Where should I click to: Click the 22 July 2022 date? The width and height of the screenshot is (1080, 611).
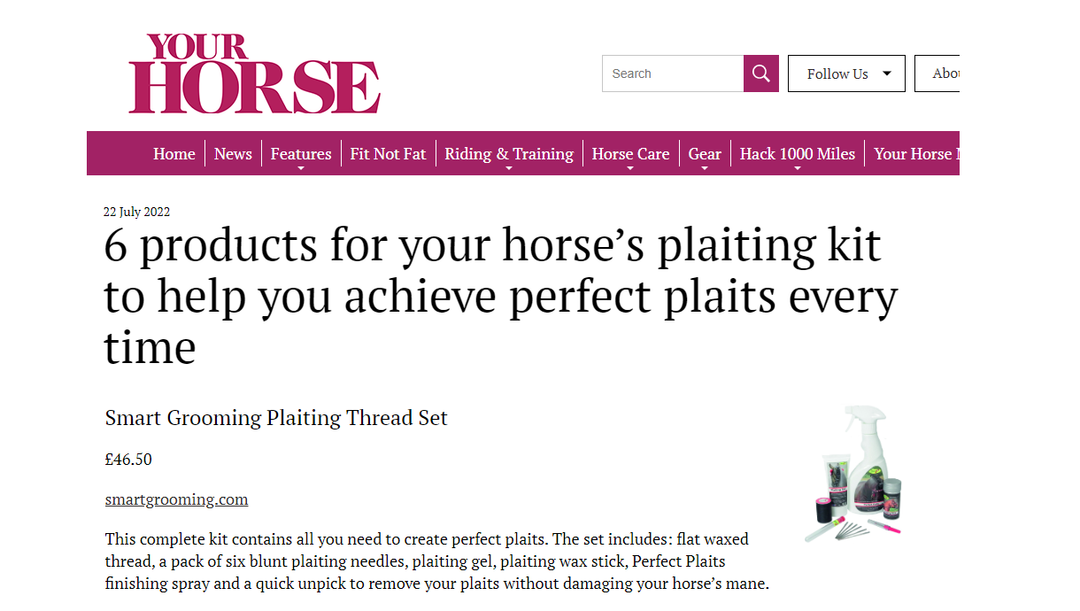tap(137, 212)
